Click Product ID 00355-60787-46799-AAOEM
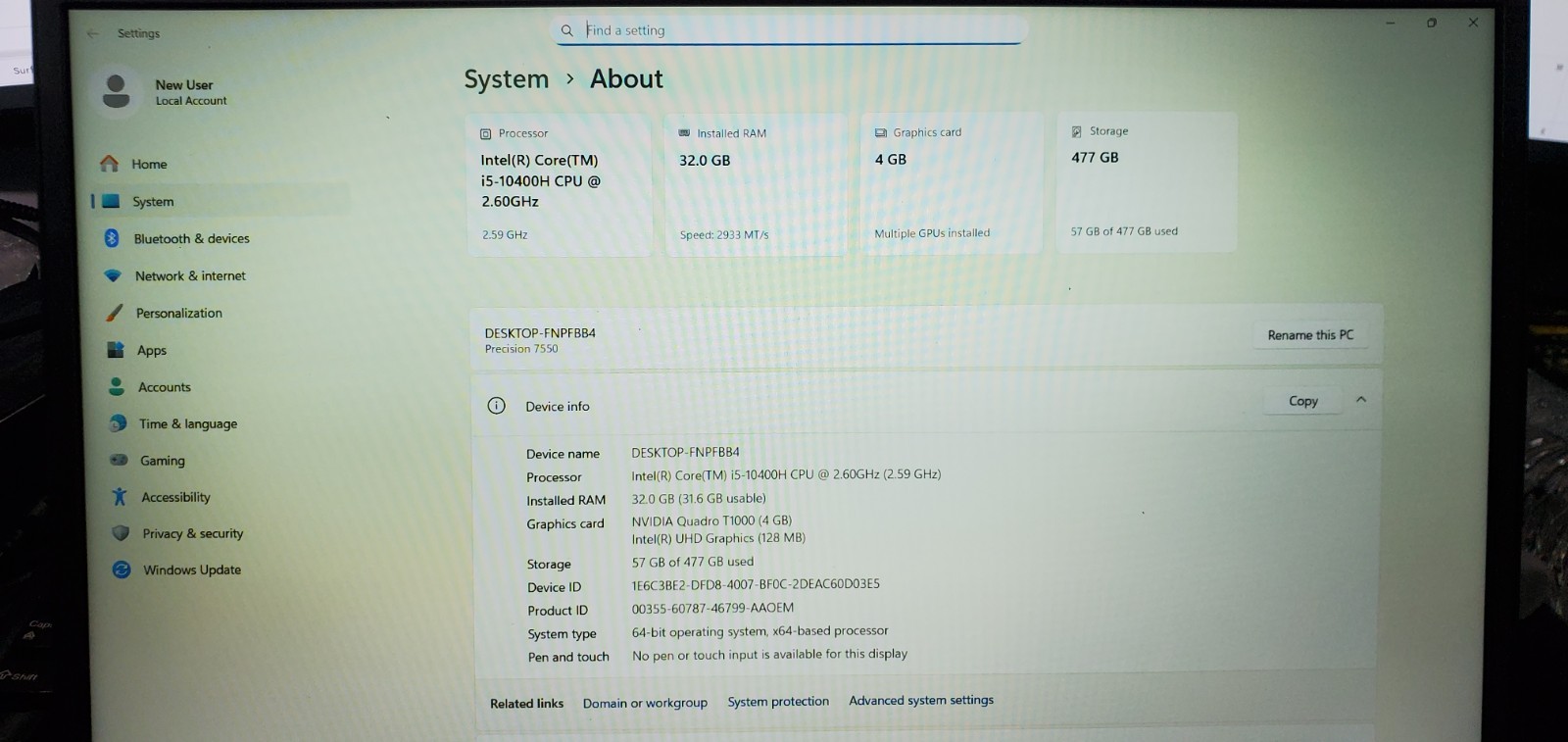Image resolution: width=1568 pixels, height=742 pixels. point(712,608)
